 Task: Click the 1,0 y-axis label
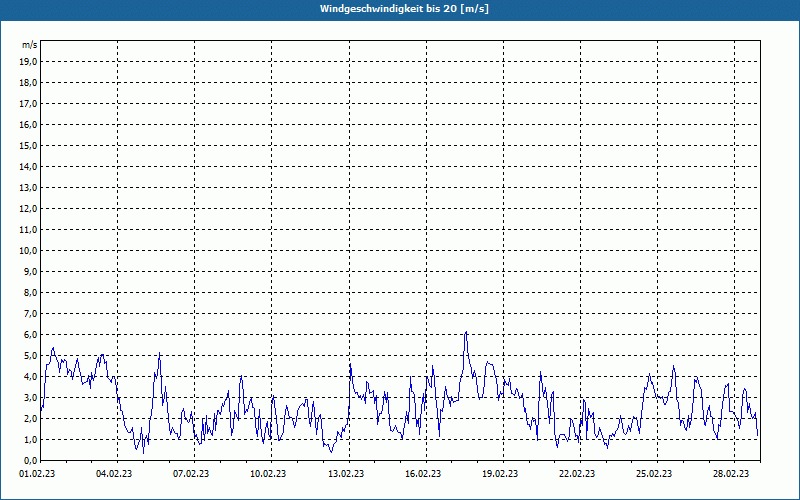click(x=30, y=439)
